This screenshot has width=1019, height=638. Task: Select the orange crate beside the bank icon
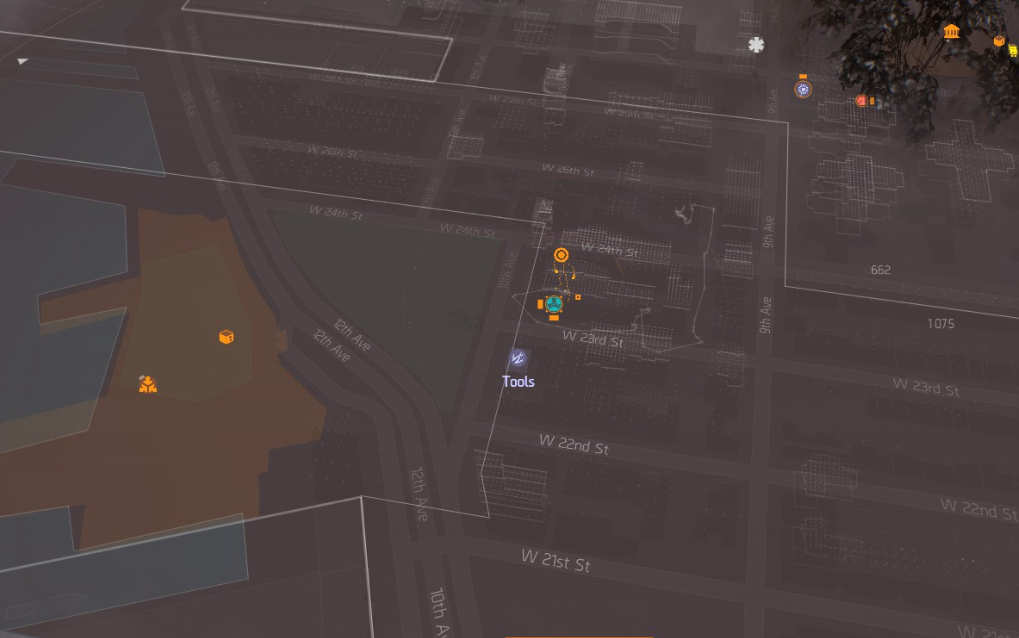(x=999, y=41)
